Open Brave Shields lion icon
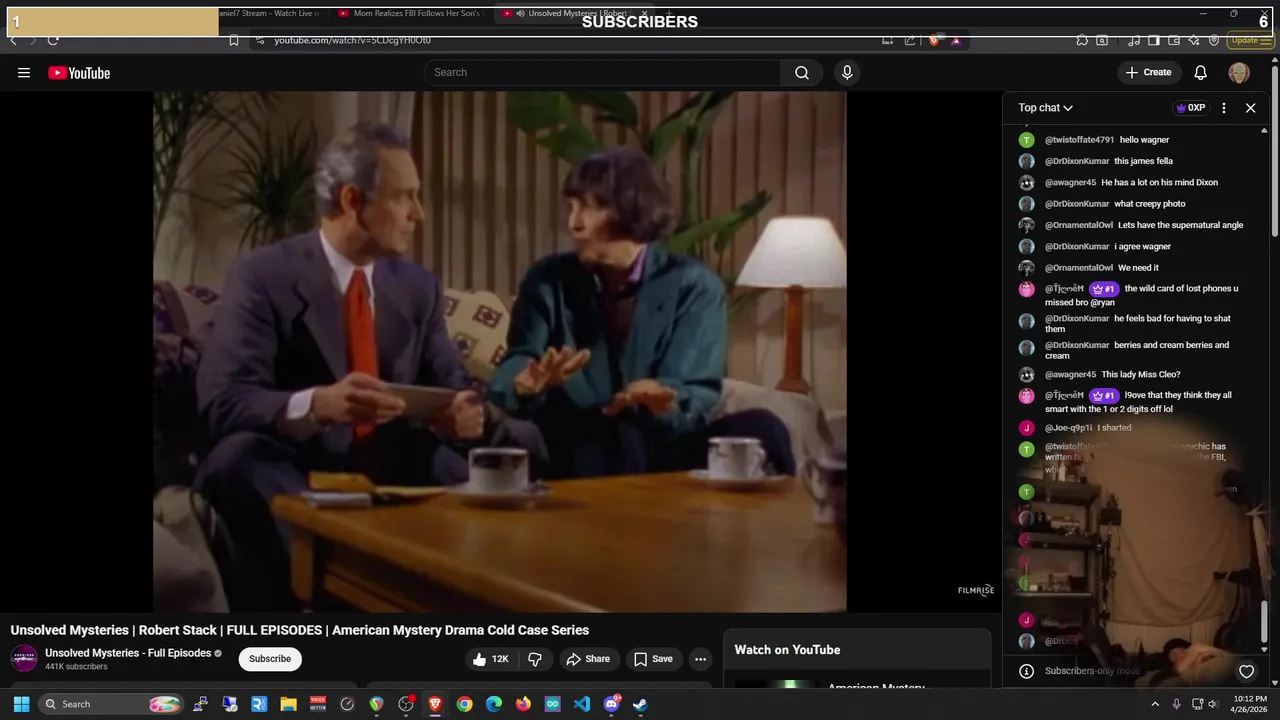This screenshot has height=720, width=1280. coord(934,40)
